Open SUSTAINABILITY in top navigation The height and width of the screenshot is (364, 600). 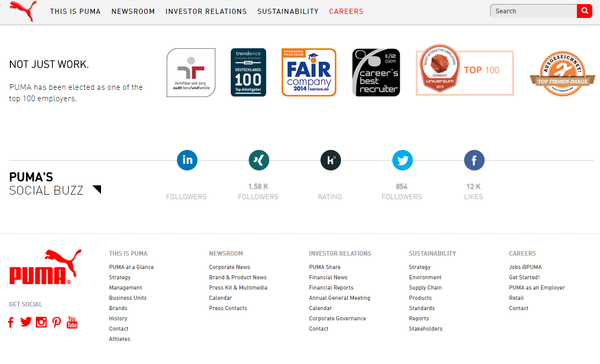point(288,11)
